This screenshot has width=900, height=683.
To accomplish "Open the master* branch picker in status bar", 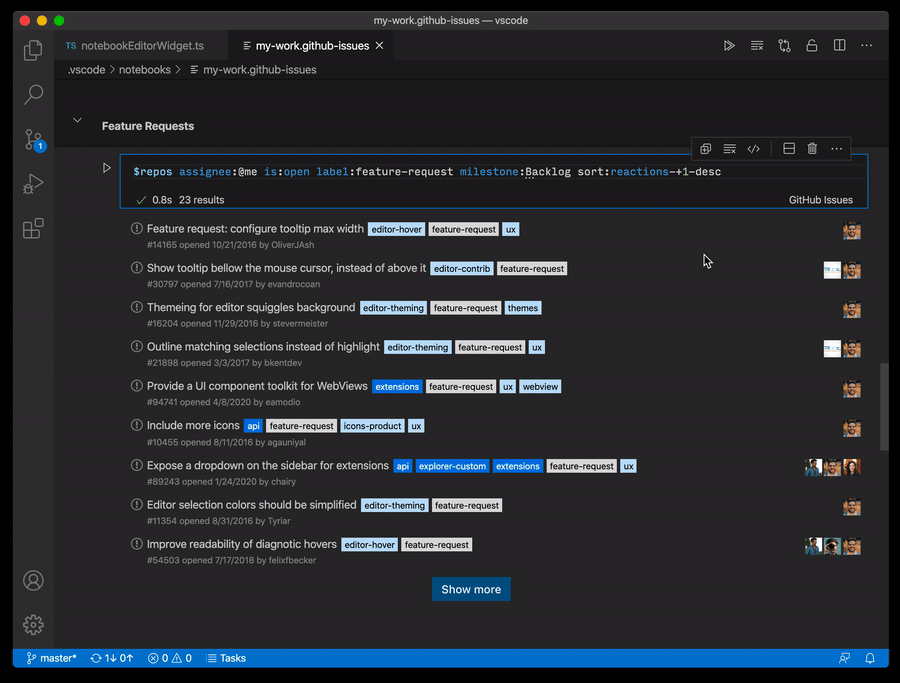I will [52, 658].
